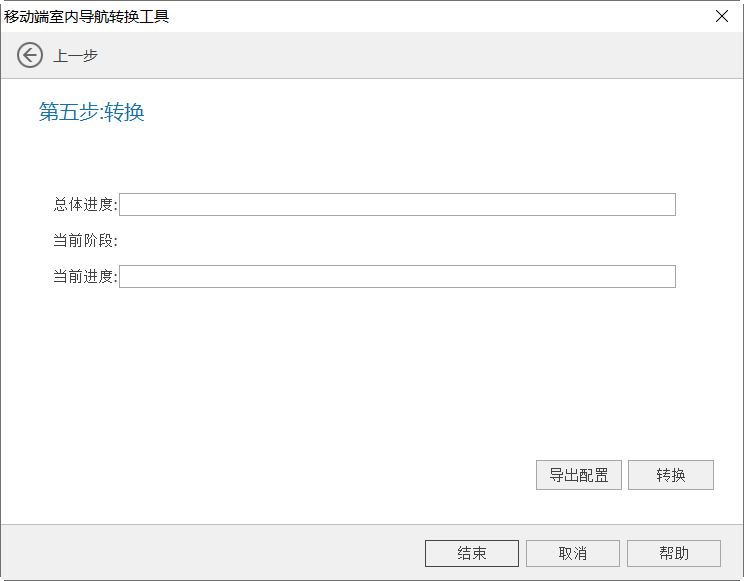This screenshot has height=581, width=744.
Task: Open help with the 帮助 button
Action: coord(673,553)
